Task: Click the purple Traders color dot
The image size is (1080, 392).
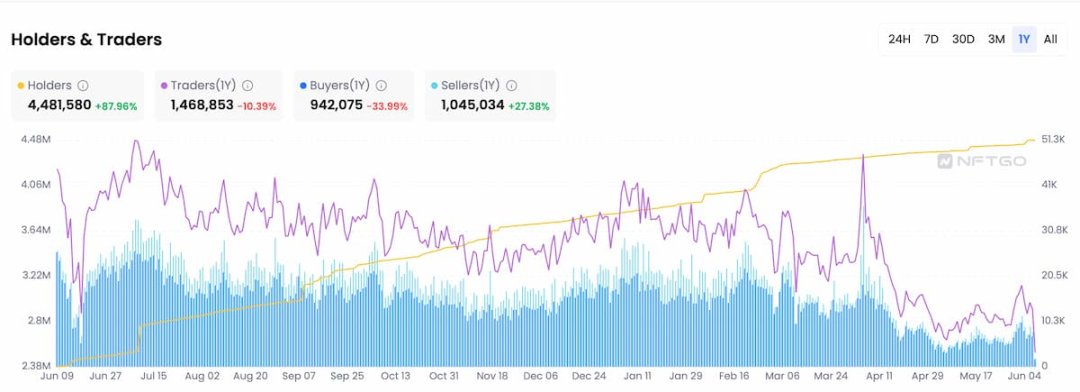Action: point(164,86)
